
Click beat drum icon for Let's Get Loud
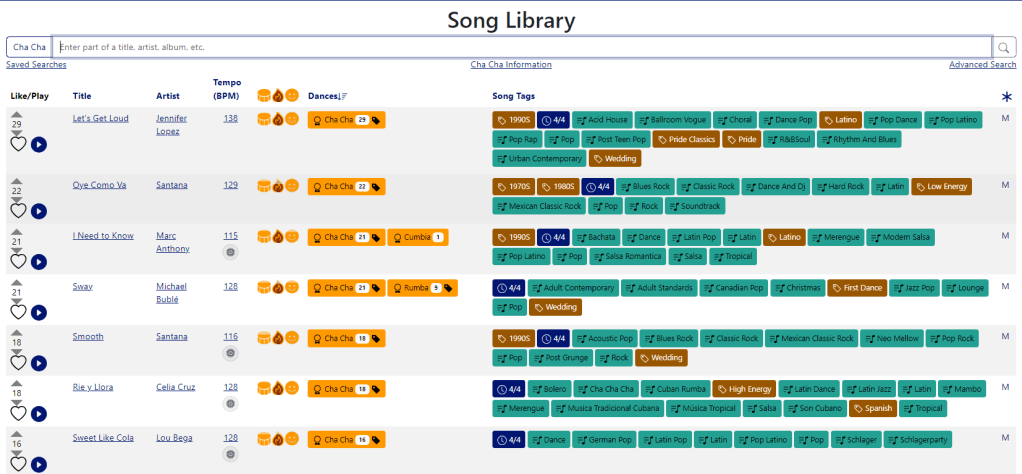coord(264,119)
